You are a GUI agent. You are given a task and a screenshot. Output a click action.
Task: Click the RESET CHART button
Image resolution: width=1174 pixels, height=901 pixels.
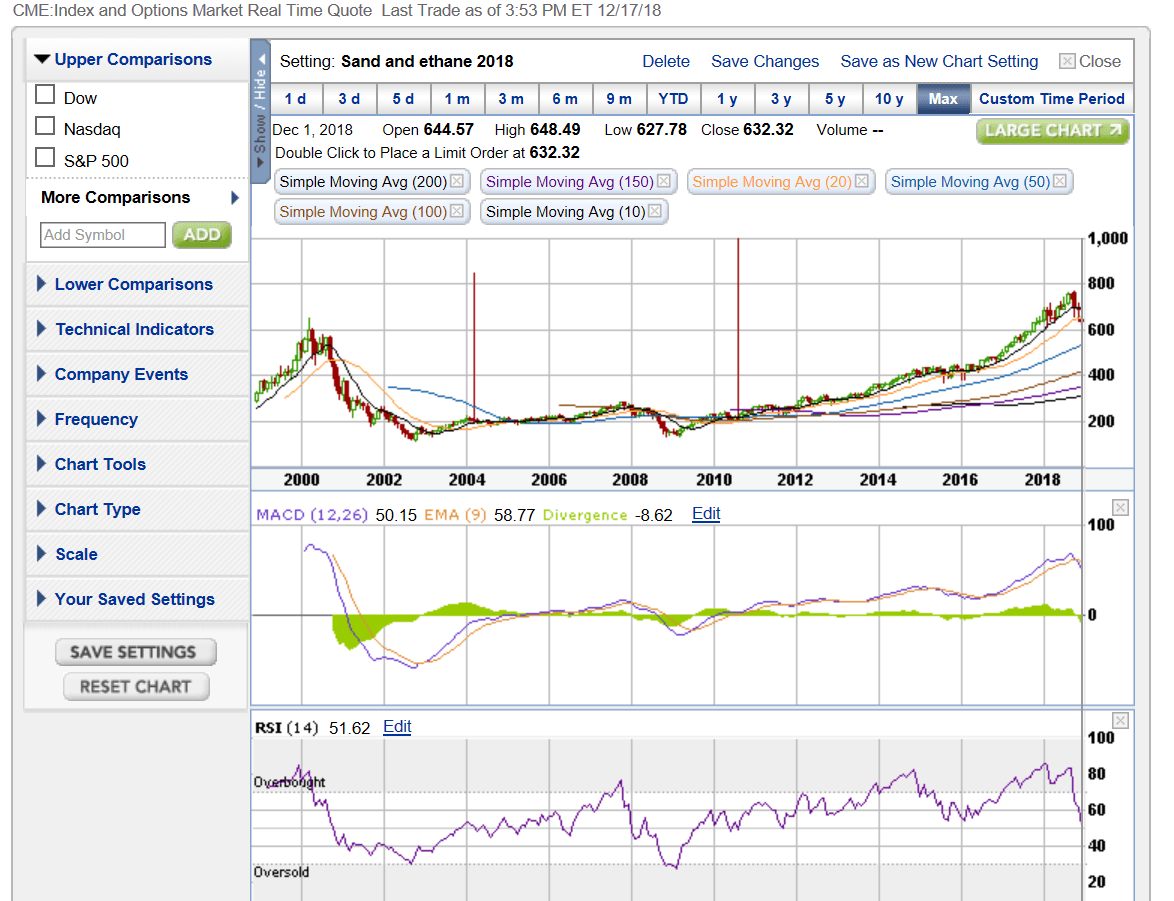coord(136,687)
